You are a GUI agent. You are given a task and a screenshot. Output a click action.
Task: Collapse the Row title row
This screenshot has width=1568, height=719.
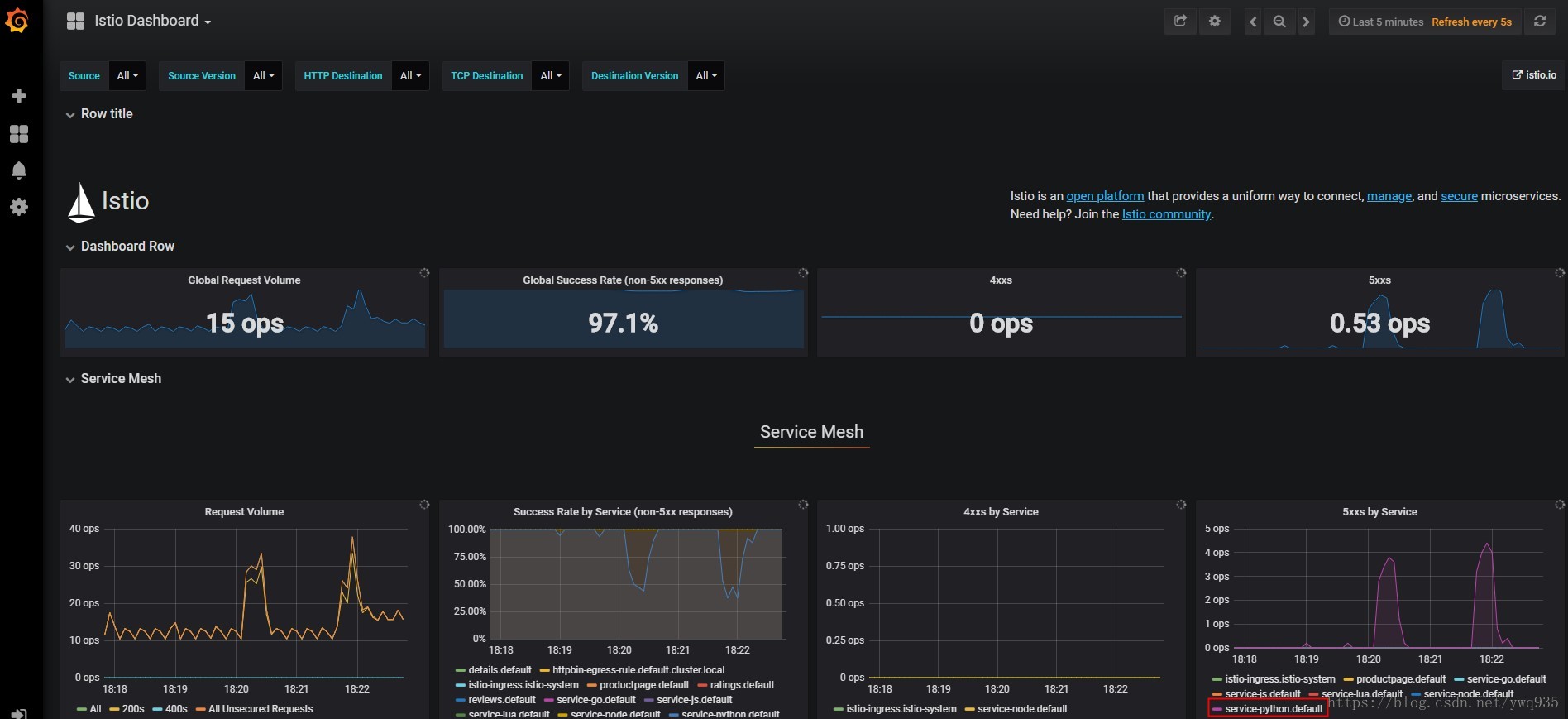99,114
